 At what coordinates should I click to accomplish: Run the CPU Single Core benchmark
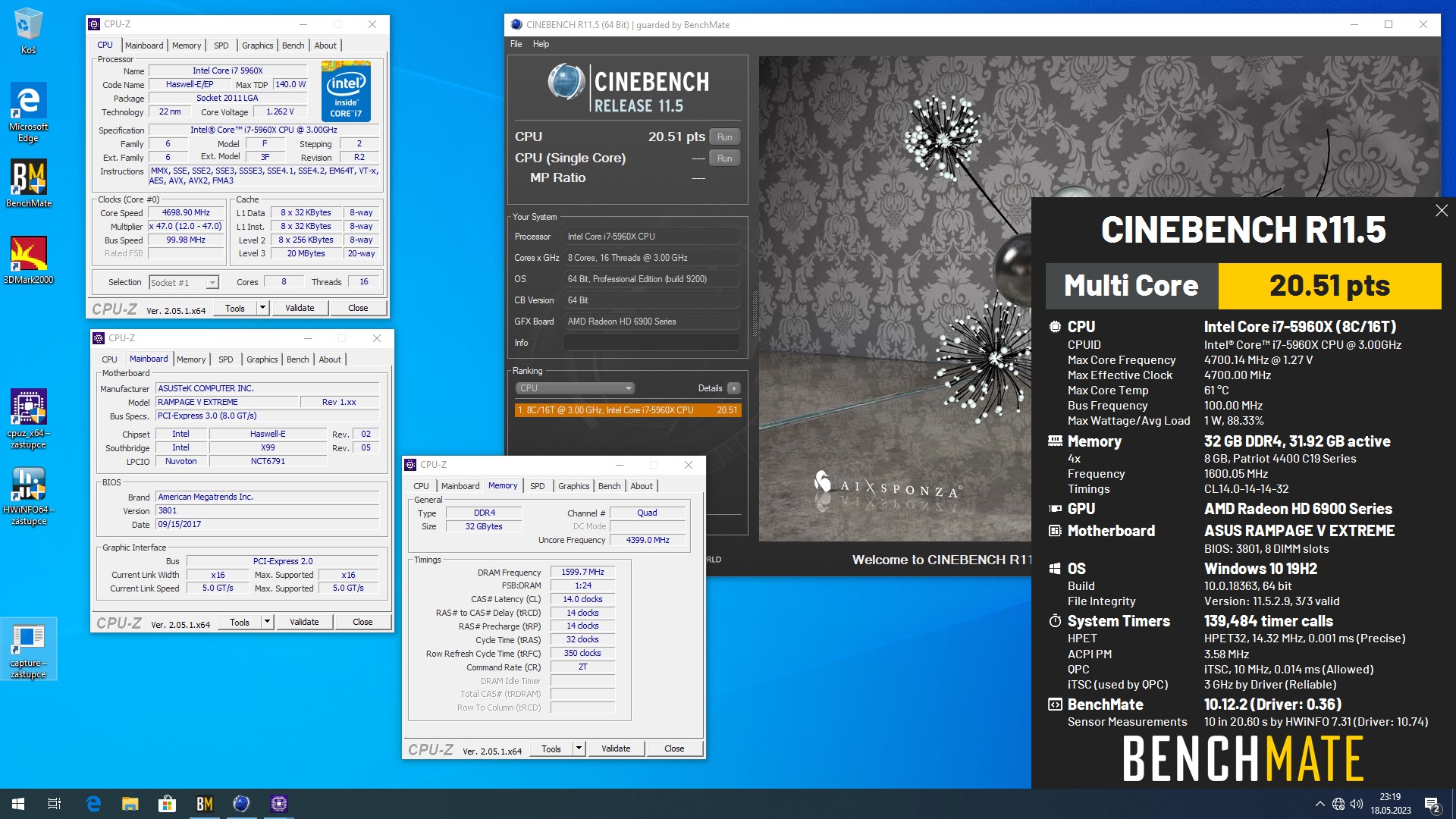(x=724, y=158)
